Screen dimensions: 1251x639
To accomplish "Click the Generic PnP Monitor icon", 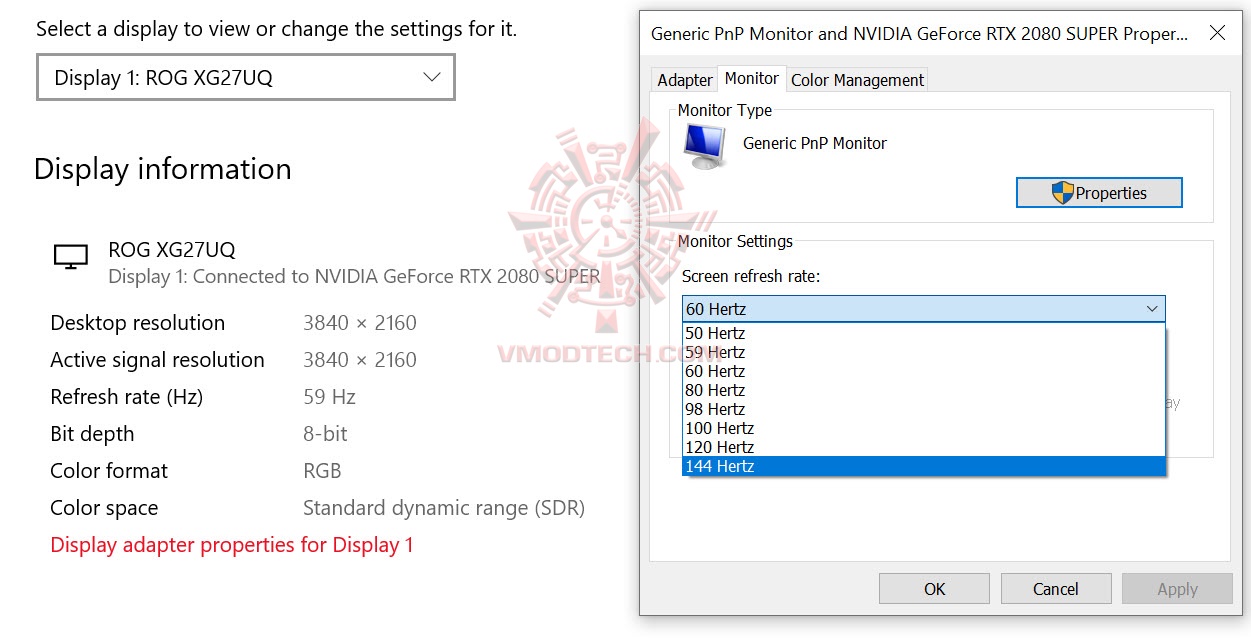I will (703, 144).
